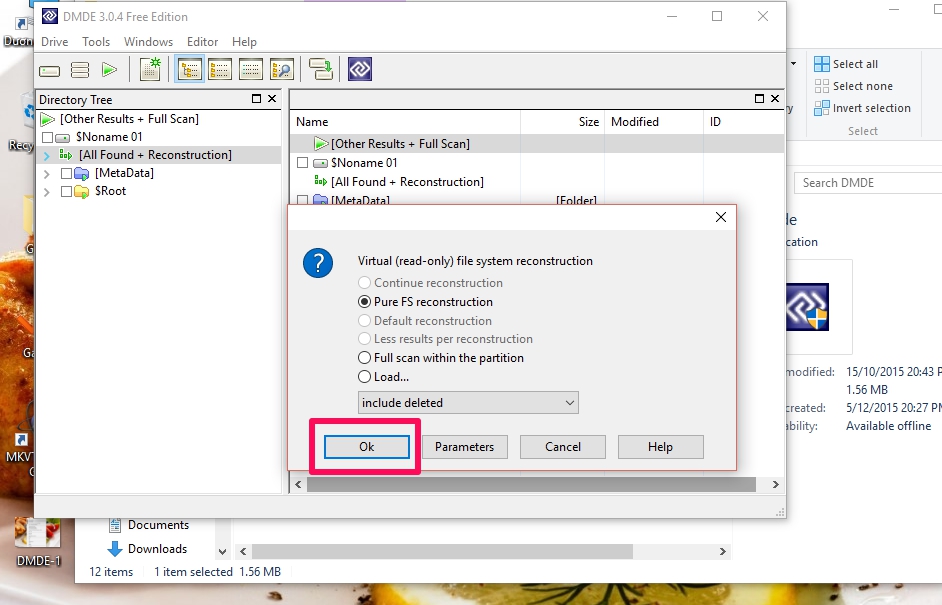Click the Cancel button in dialog
The height and width of the screenshot is (605, 942).
click(x=563, y=447)
